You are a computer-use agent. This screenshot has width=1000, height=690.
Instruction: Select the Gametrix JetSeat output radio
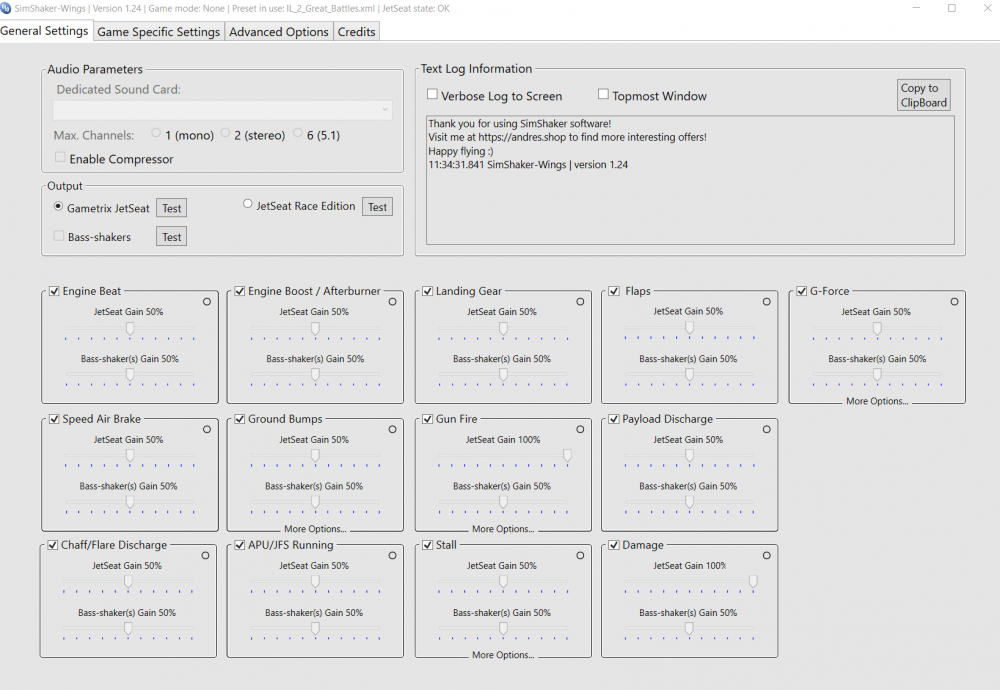[58, 207]
